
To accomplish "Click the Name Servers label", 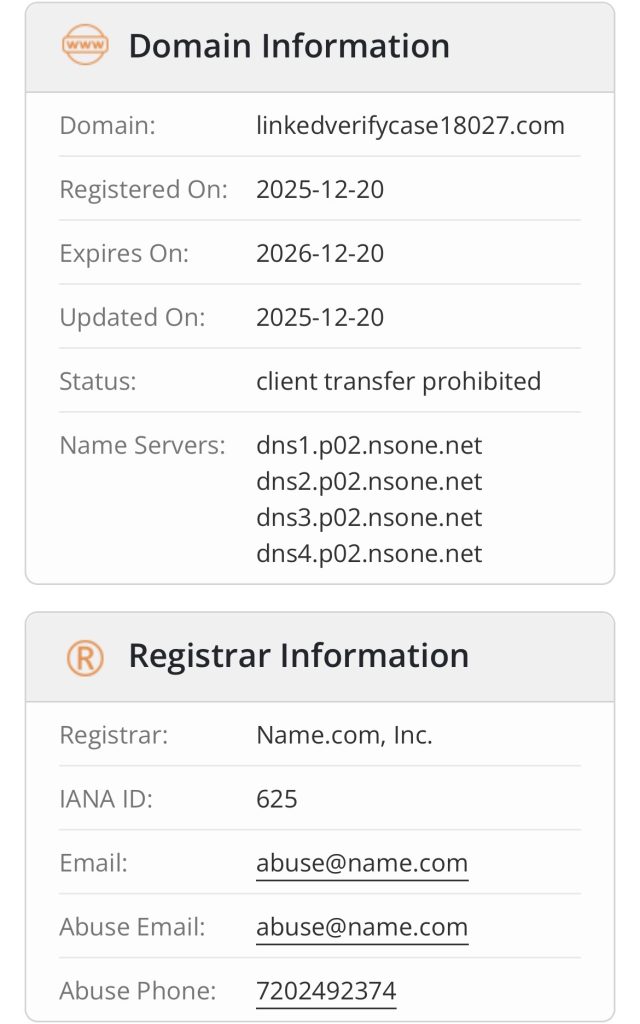I will (142, 445).
